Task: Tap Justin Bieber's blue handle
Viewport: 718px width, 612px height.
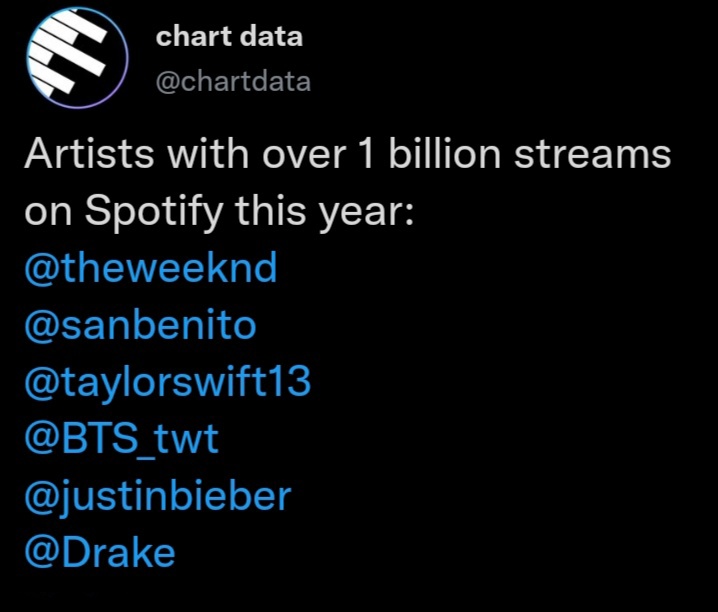Action: click(158, 496)
